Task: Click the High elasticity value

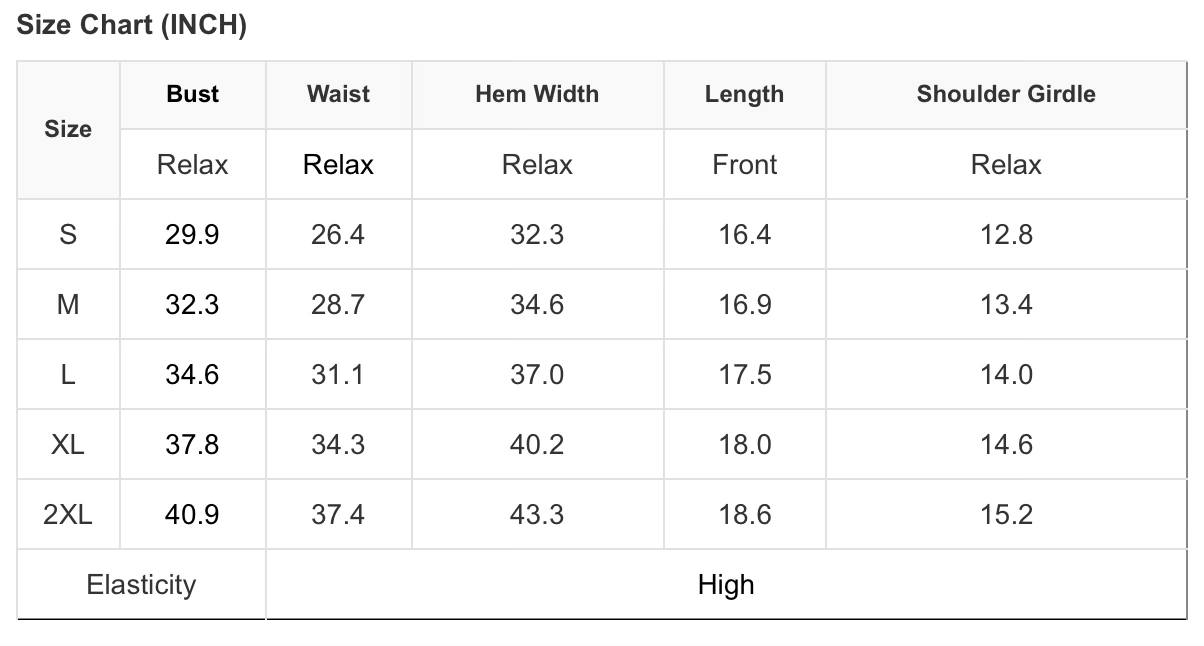Action: click(726, 585)
